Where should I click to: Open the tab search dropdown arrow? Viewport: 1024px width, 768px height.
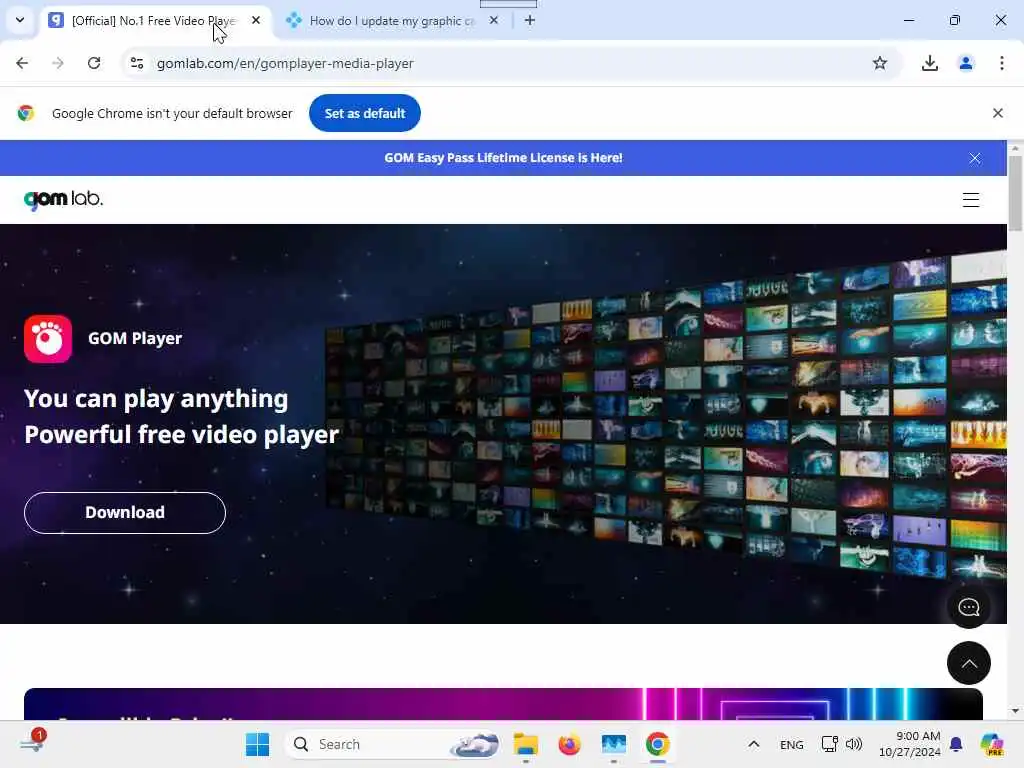pyautogui.click(x=20, y=20)
